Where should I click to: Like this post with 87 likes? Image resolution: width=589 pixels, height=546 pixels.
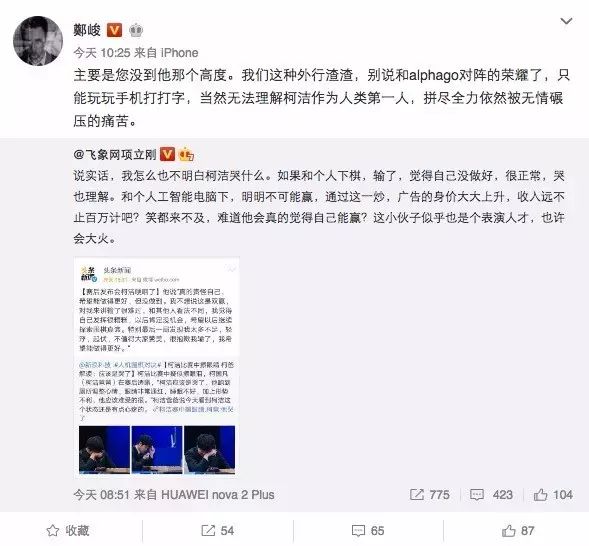[x=518, y=531]
